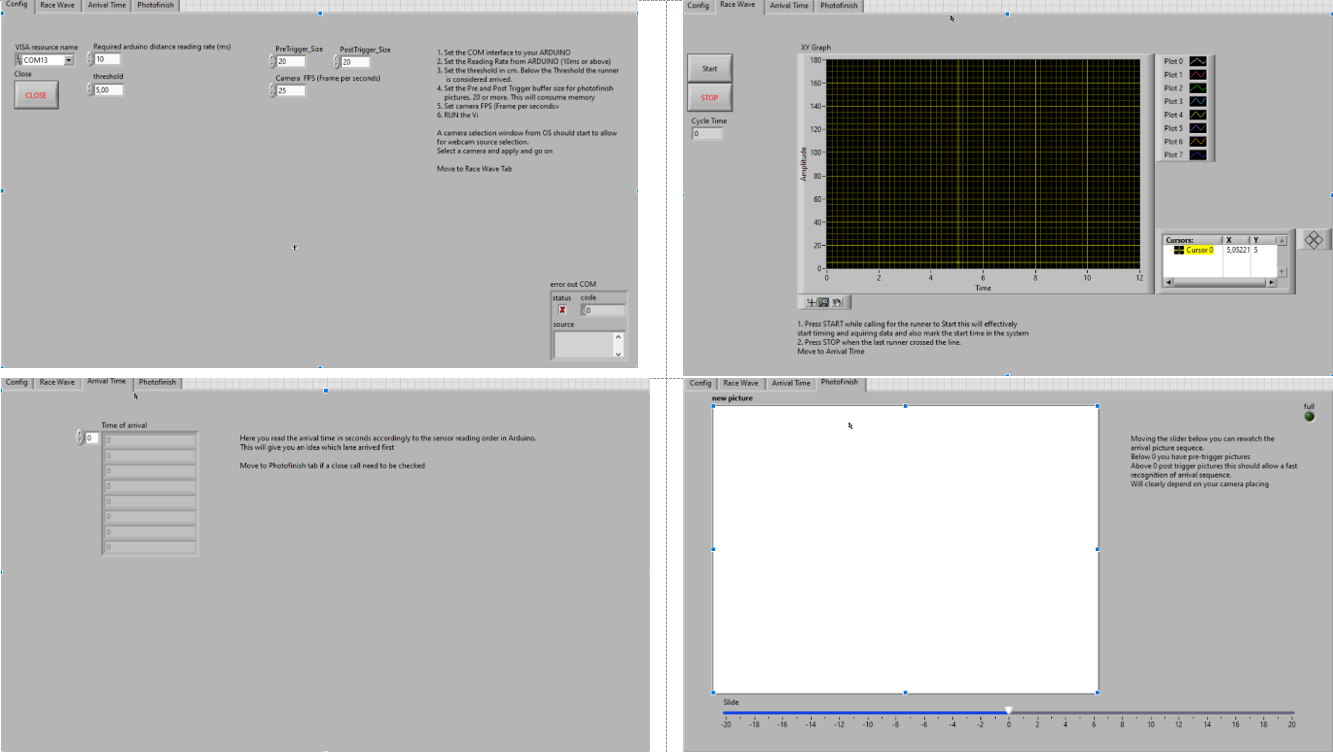1333x752 pixels.
Task: Click the cursor legend horizontal scrollbar track
Action: click(x=1221, y=283)
